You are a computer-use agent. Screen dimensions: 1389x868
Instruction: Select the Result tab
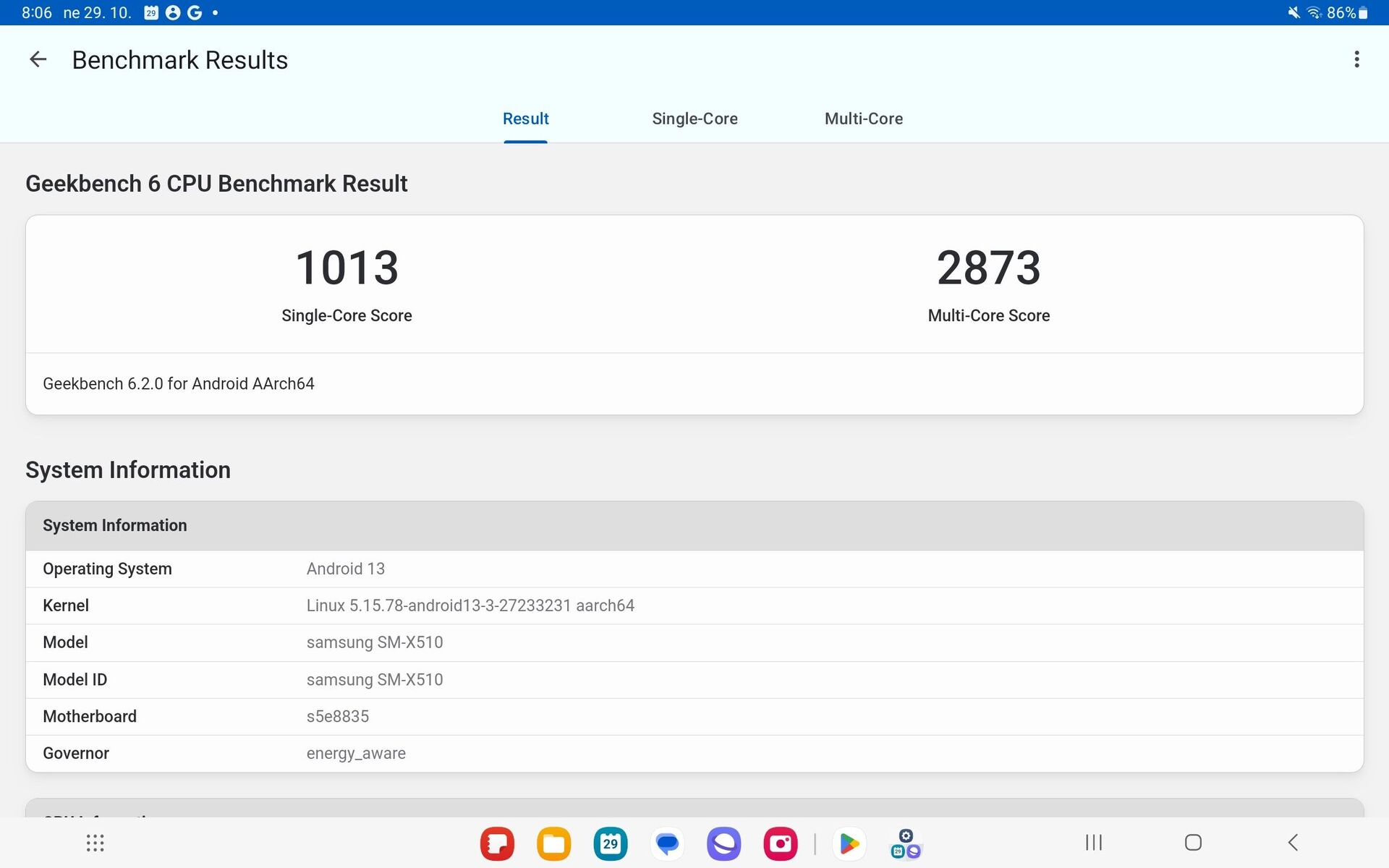coord(525,119)
